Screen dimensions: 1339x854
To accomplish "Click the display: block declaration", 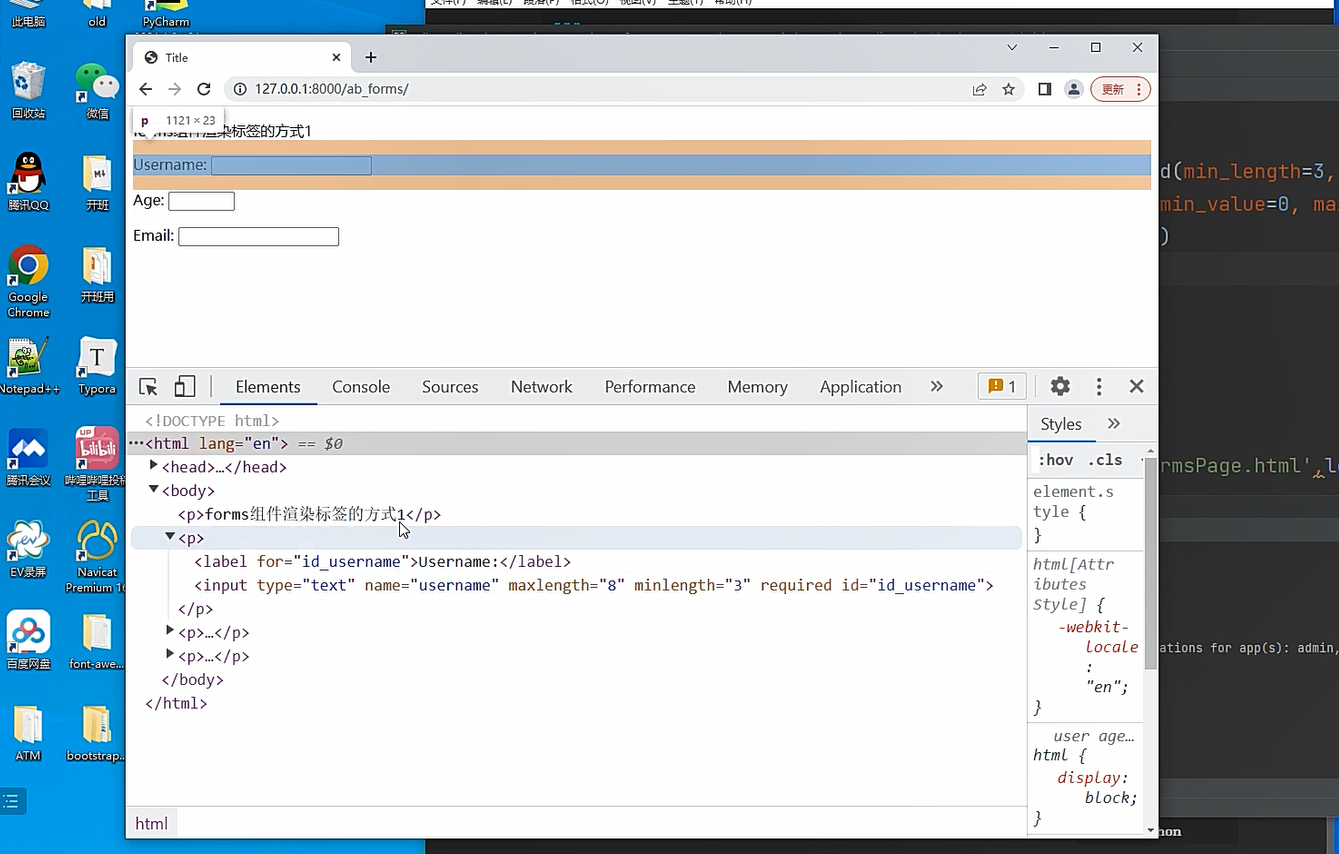I will pyautogui.click(x=1097, y=788).
